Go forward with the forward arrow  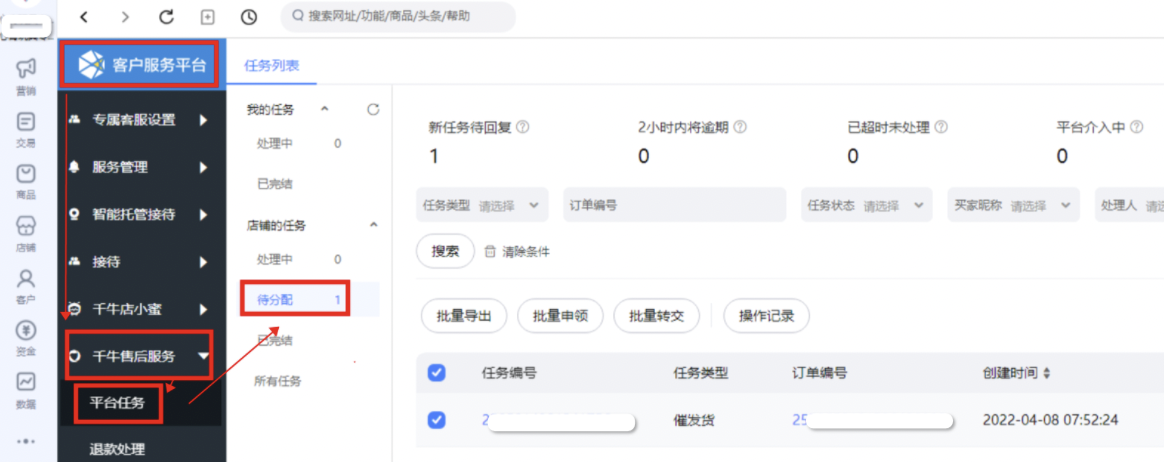coord(125,16)
